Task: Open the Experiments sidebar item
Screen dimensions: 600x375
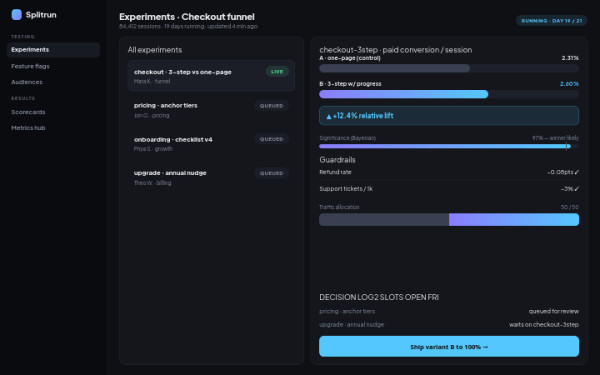Action: pyautogui.click(x=53, y=50)
